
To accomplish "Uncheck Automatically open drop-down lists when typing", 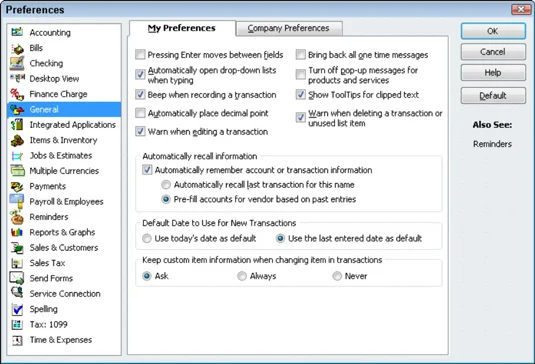I will tap(140, 75).
